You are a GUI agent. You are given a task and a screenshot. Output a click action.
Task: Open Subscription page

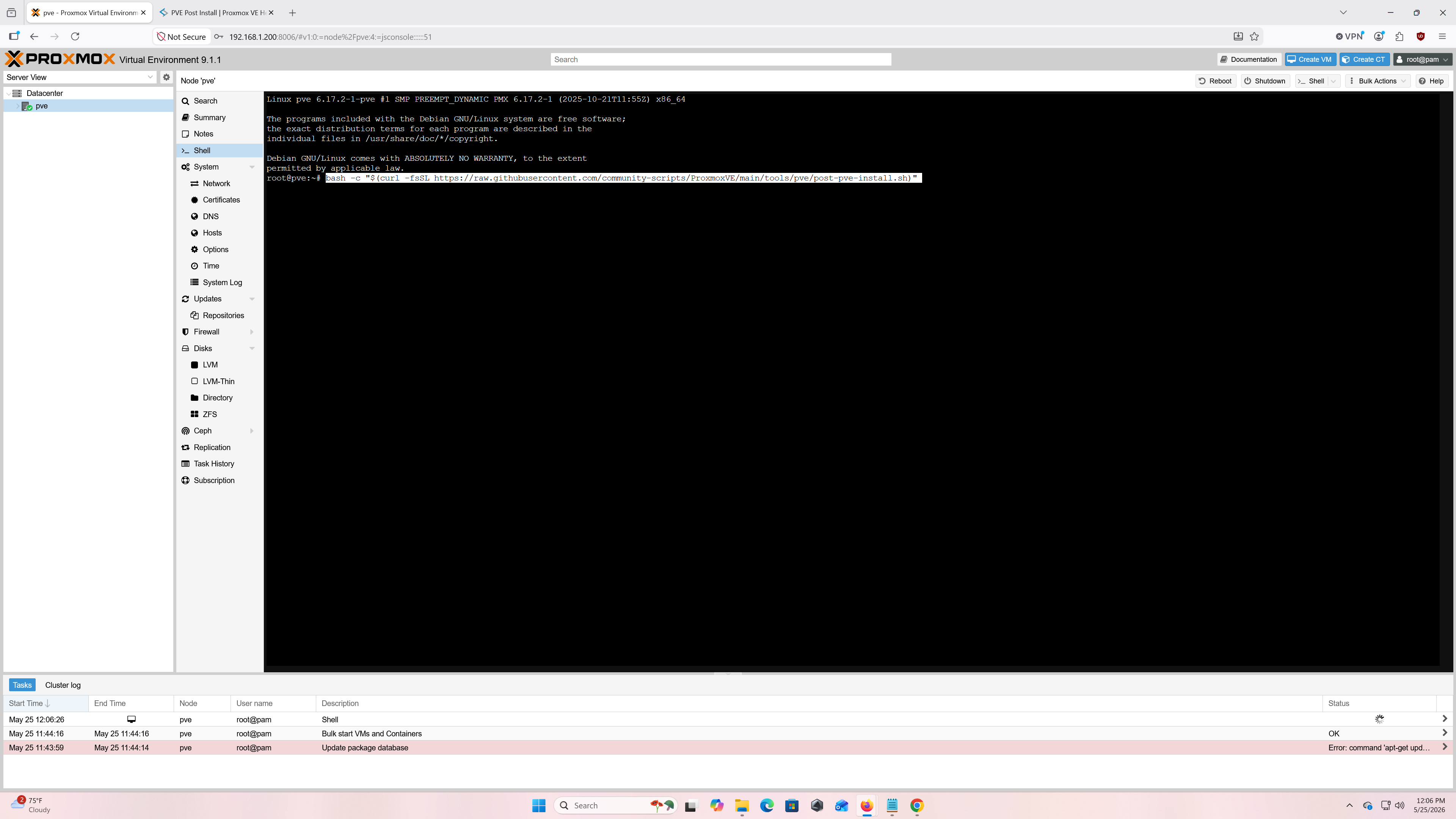pos(213,480)
